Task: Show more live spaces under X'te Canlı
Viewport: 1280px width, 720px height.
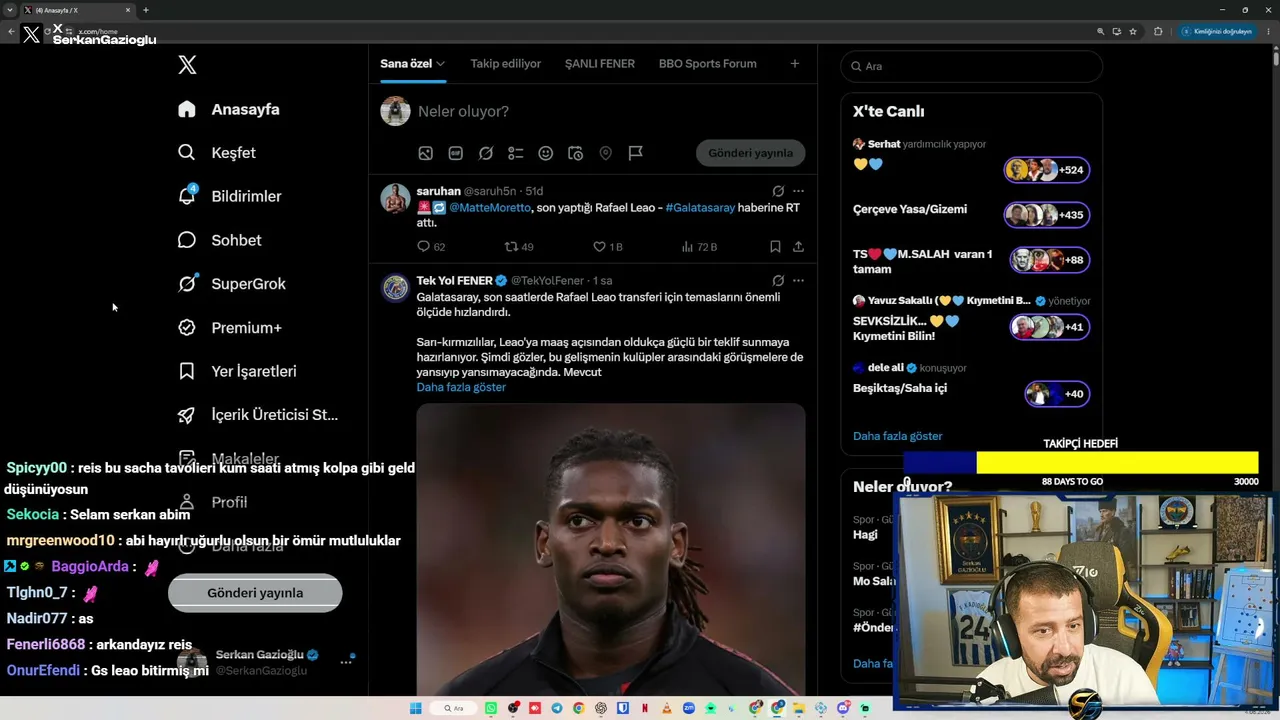Action: (x=897, y=436)
